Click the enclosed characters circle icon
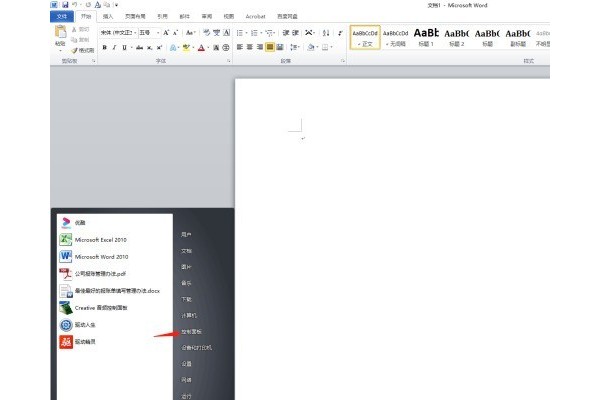Image resolution: width=600 pixels, height=400 pixels. pyautogui.click(x=226, y=48)
